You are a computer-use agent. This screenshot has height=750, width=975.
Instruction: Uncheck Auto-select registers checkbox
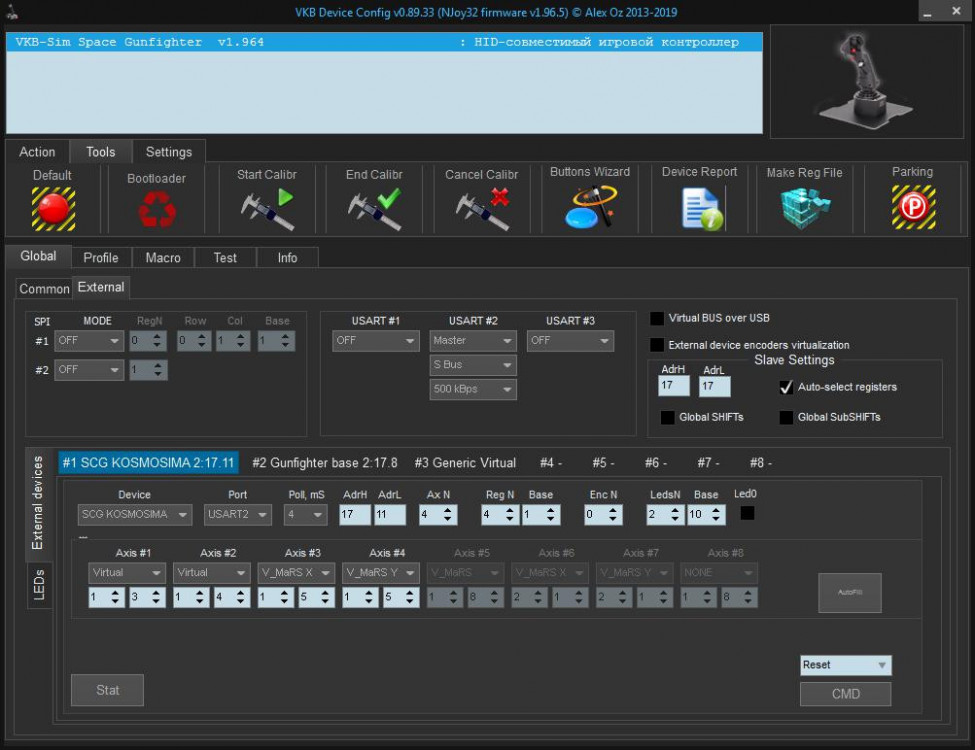(x=786, y=387)
